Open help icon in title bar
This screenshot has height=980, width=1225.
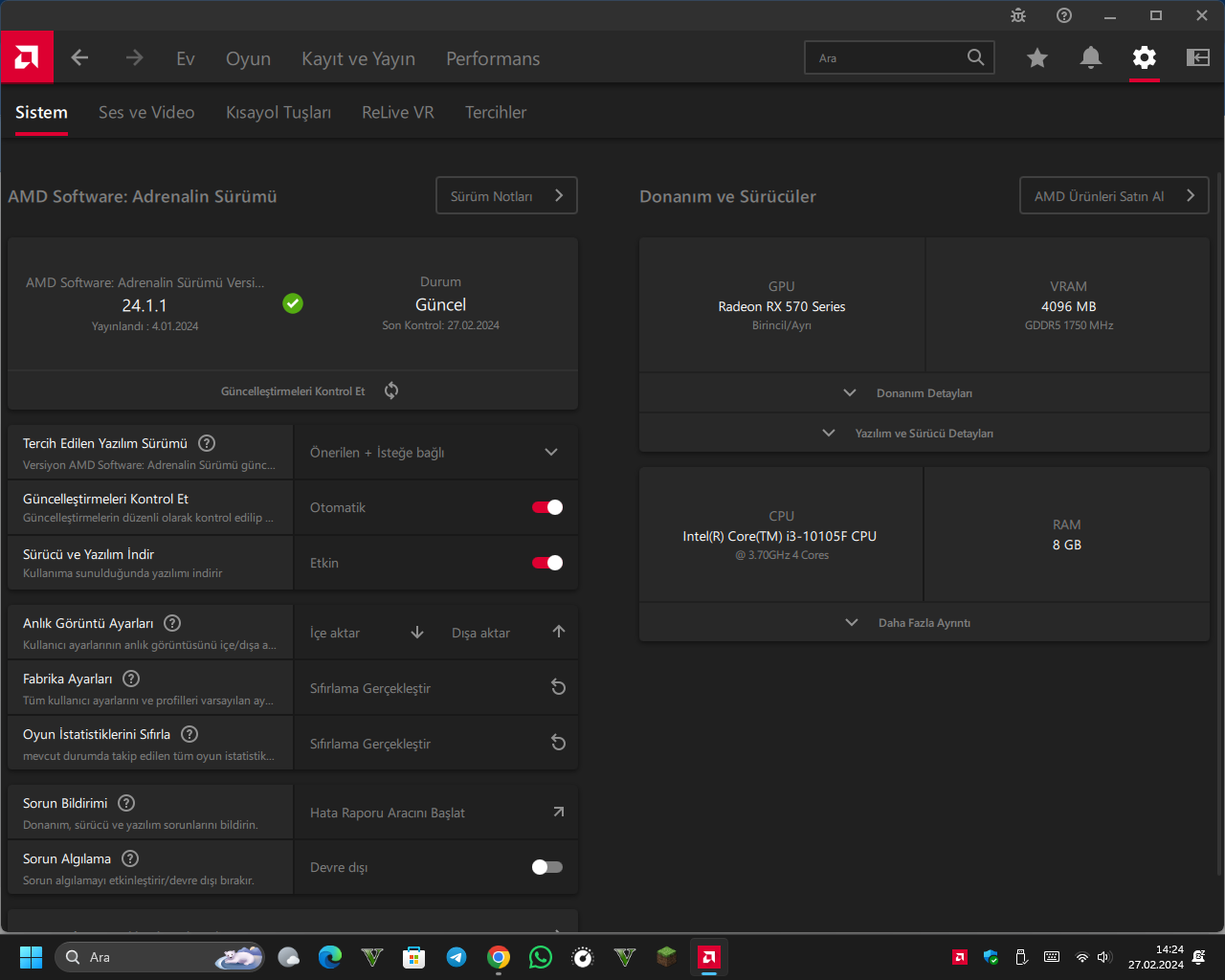tap(1064, 15)
